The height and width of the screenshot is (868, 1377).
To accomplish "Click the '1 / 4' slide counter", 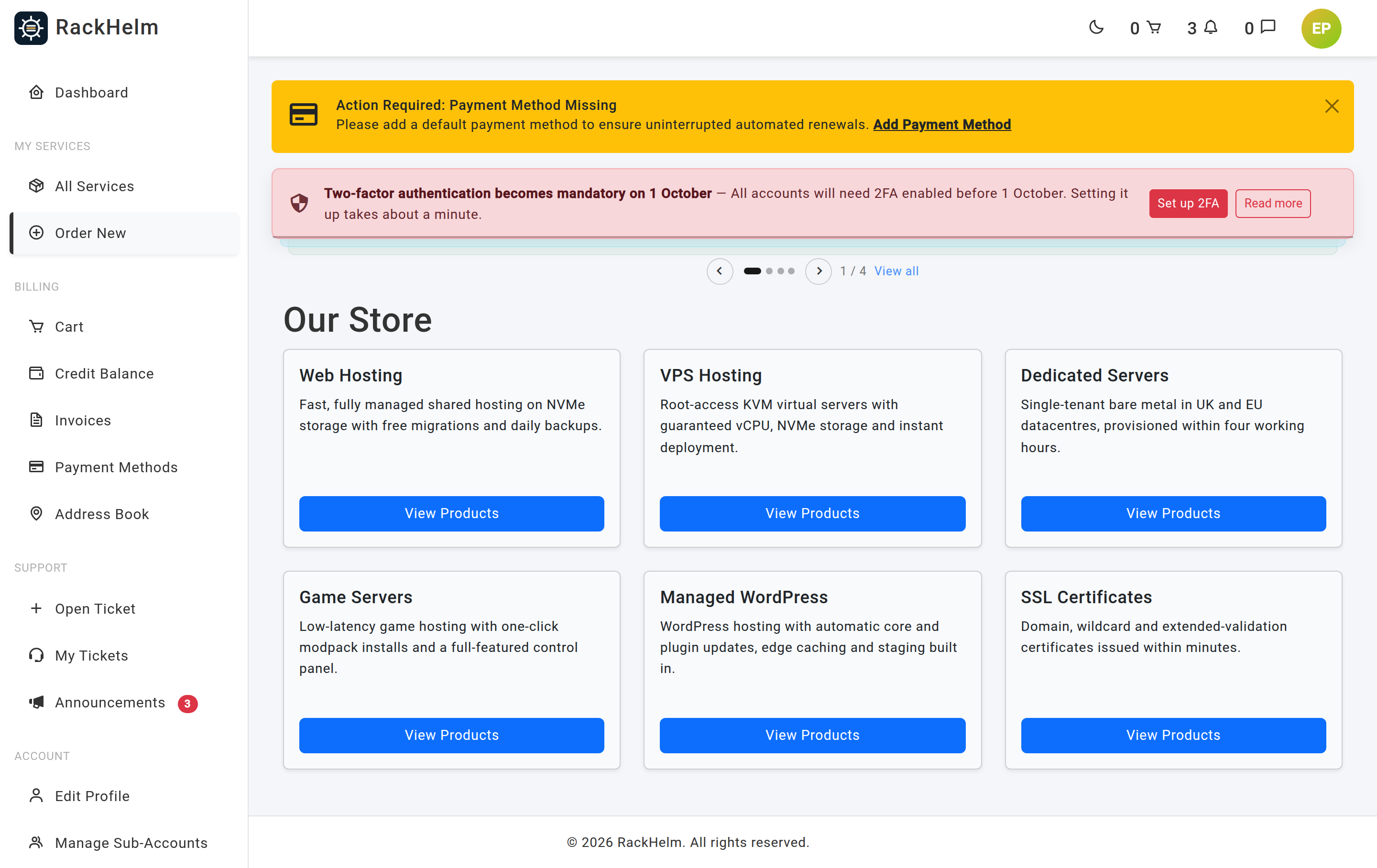I will 852,271.
